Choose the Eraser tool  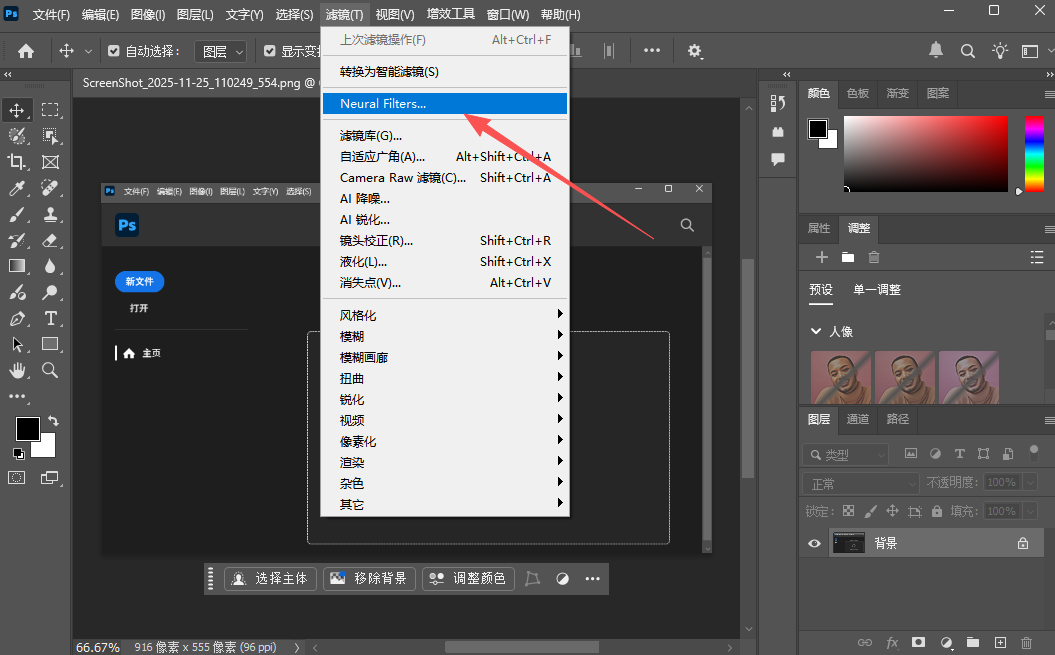pos(50,240)
